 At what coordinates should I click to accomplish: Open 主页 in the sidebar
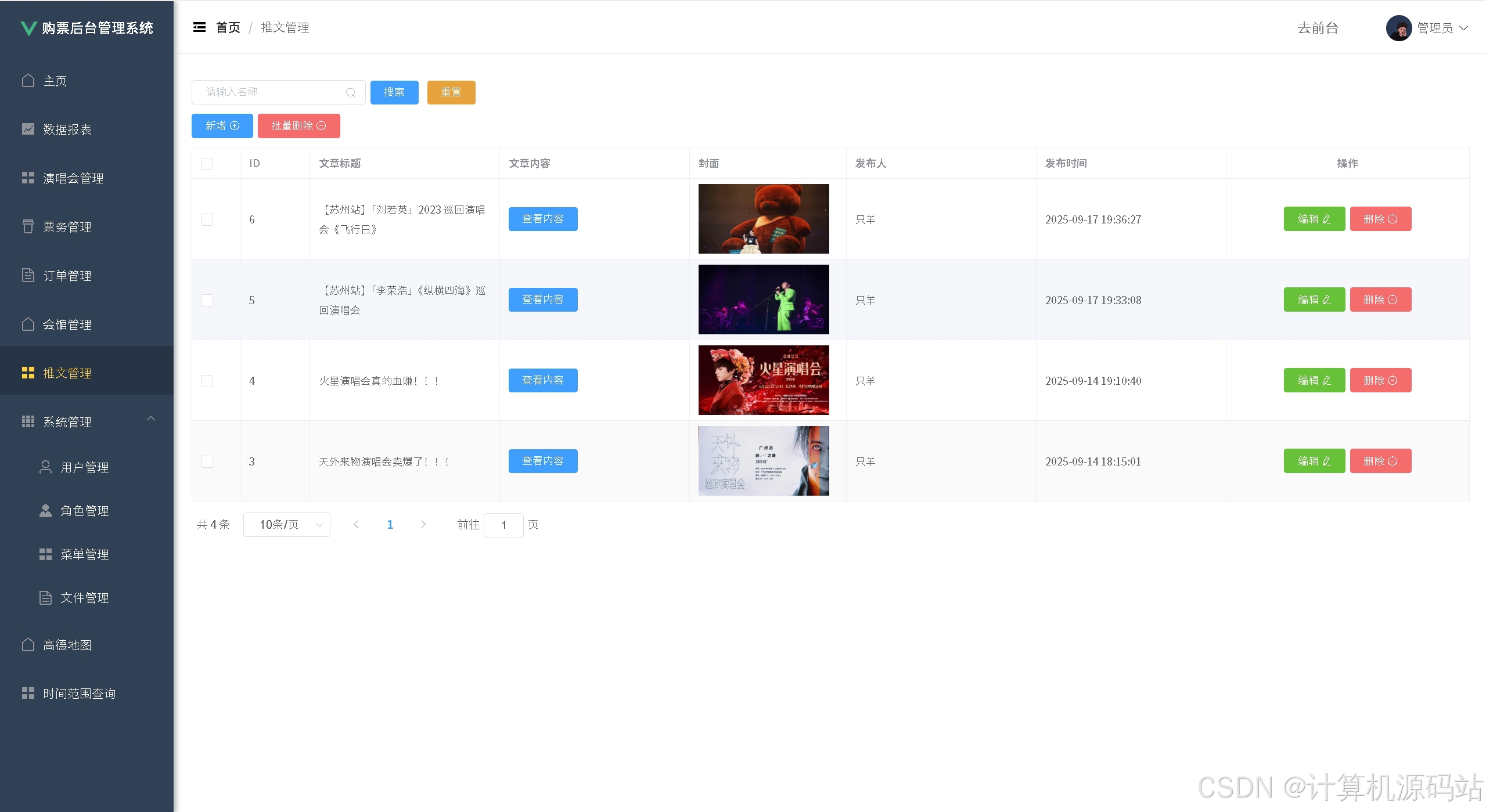click(x=87, y=81)
